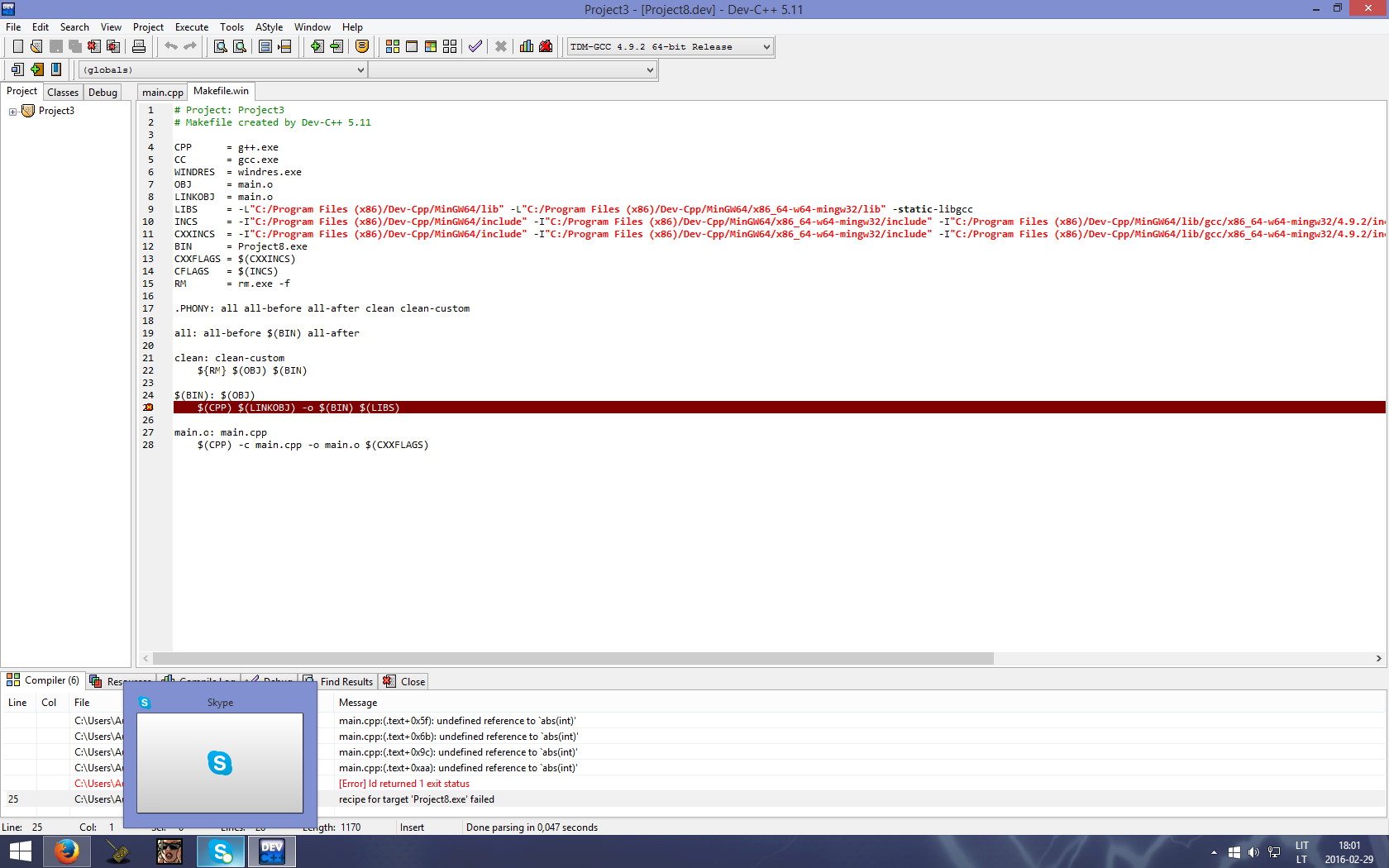Image resolution: width=1389 pixels, height=868 pixels.
Task: Click the Insert snippet icon in second toolbar
Action: click(17, 69)
